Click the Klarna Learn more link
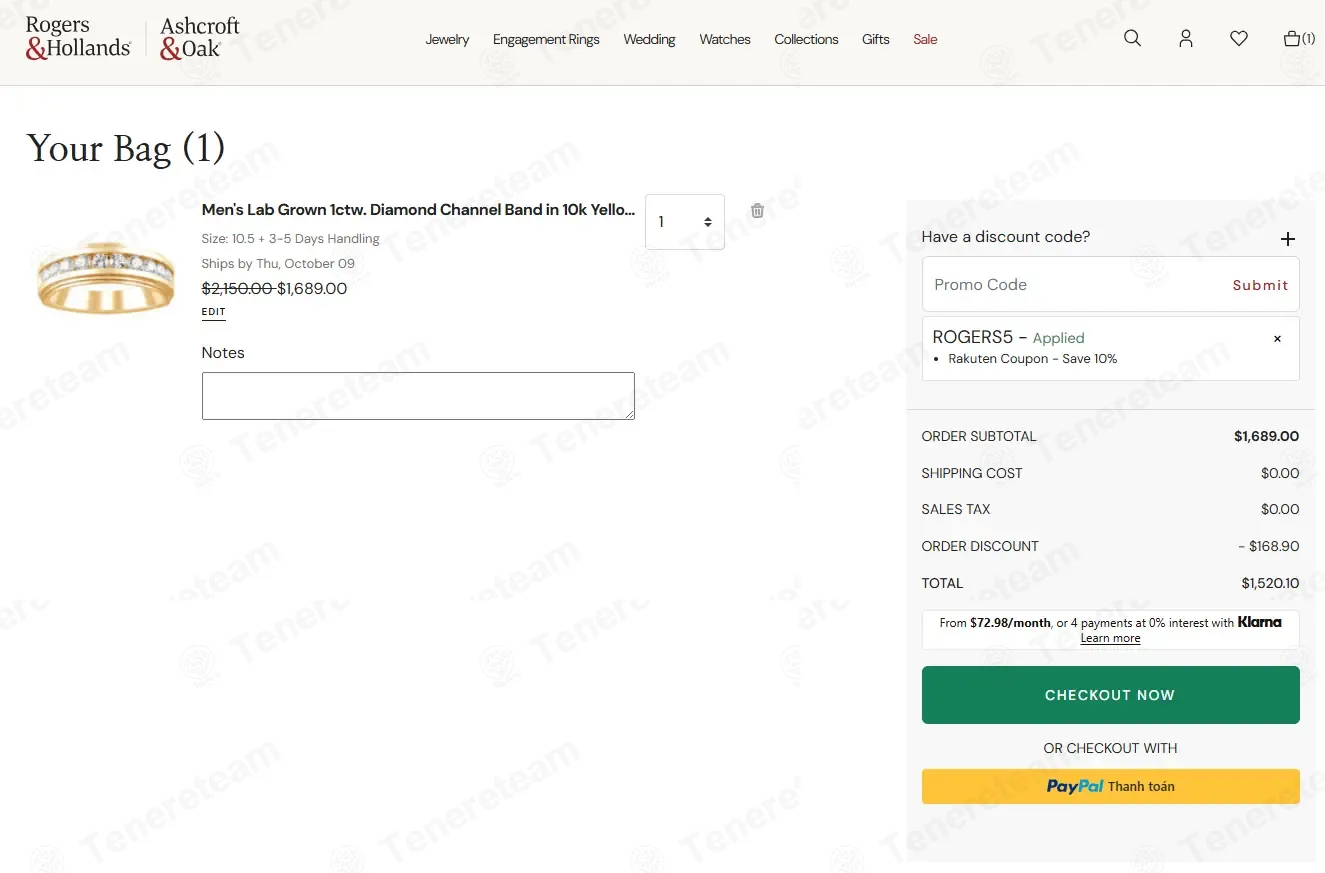Screen dimensions: 1325x873 click(x=1110, y=639)
